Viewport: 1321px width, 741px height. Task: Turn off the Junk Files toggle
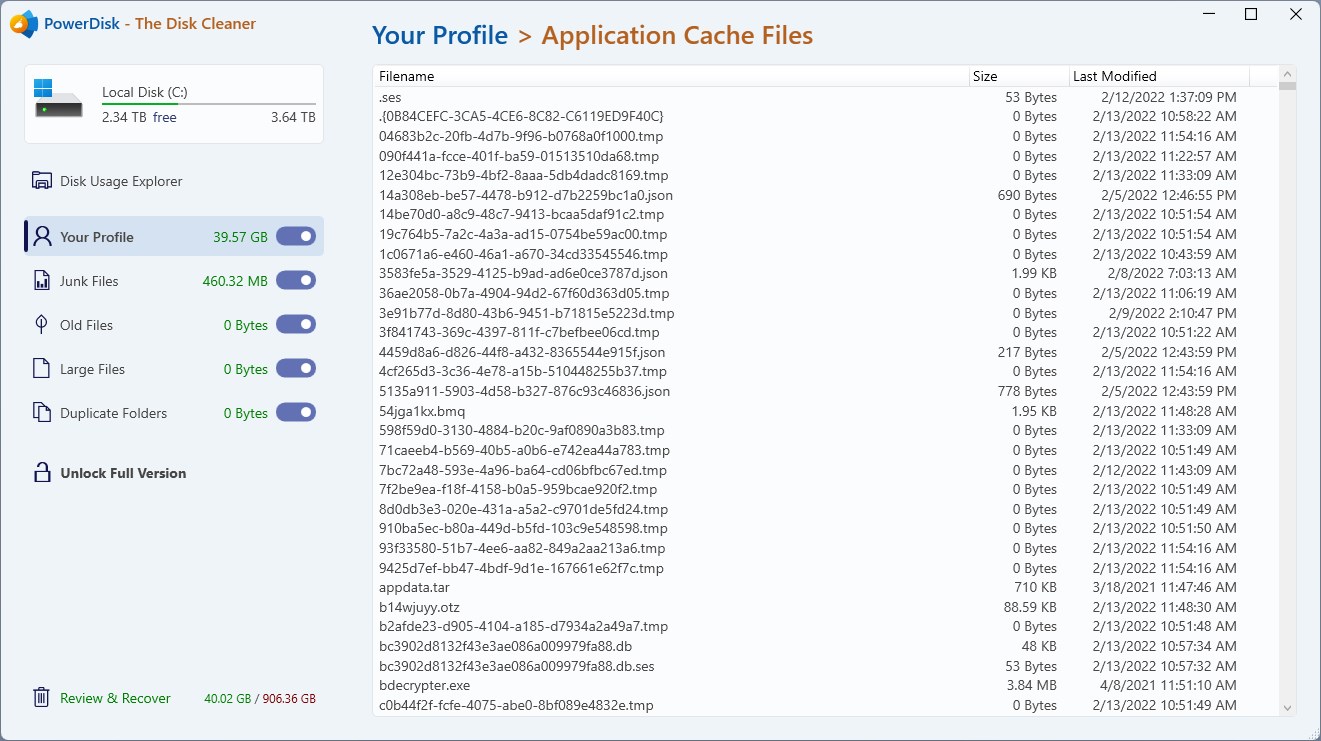pos(296,281)
